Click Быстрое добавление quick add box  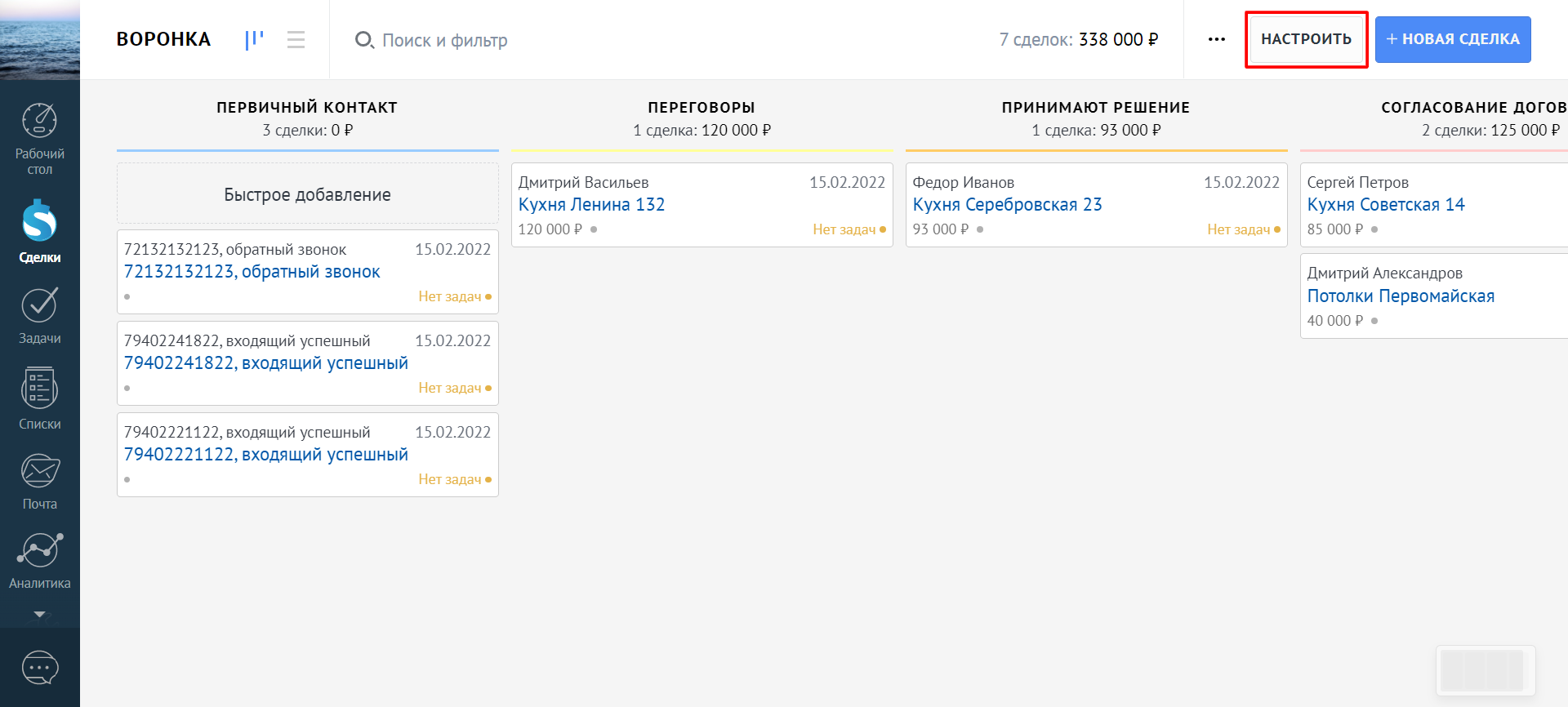(307, 194)
